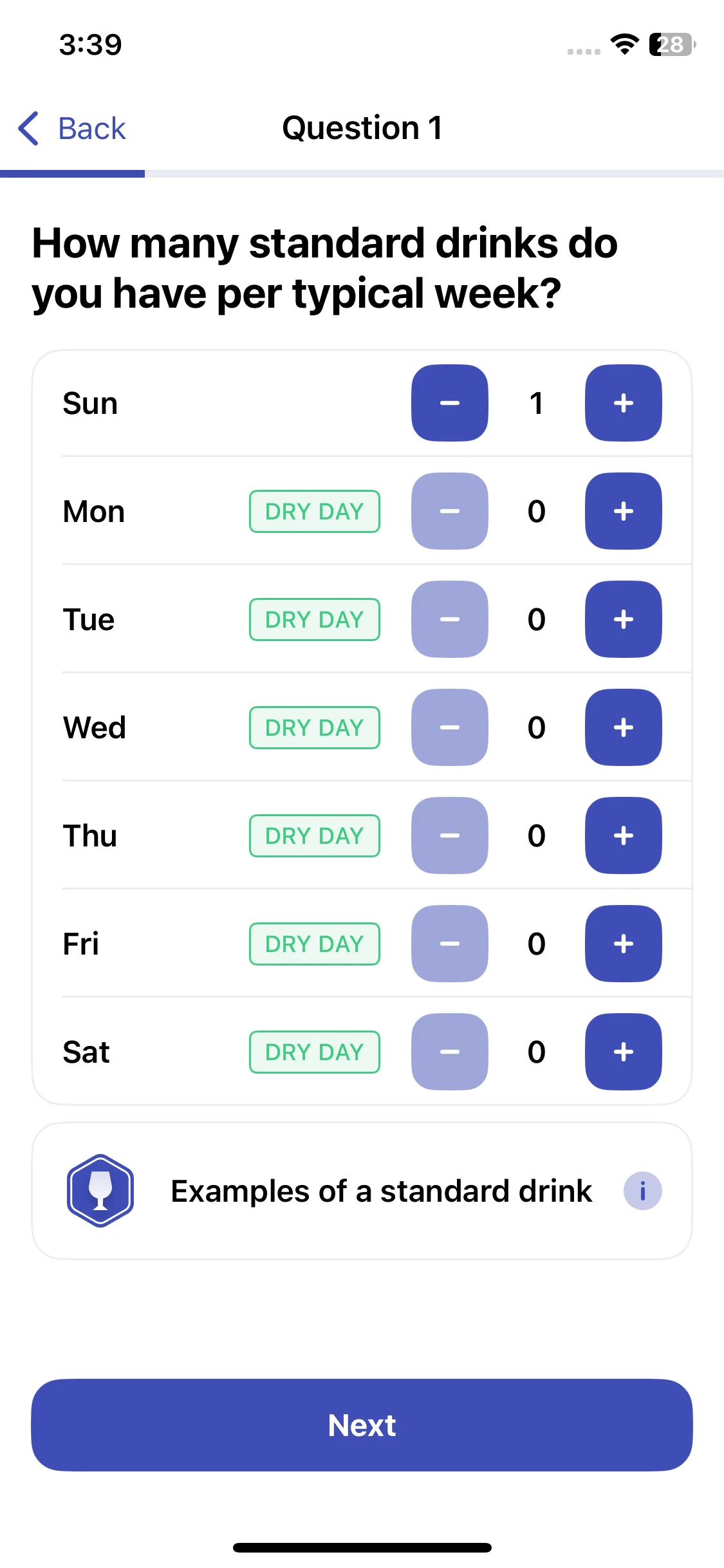724x1568 pixels.
Task: Tap the disabled minus button for Wednesday
Action: [x=450, y=727]
